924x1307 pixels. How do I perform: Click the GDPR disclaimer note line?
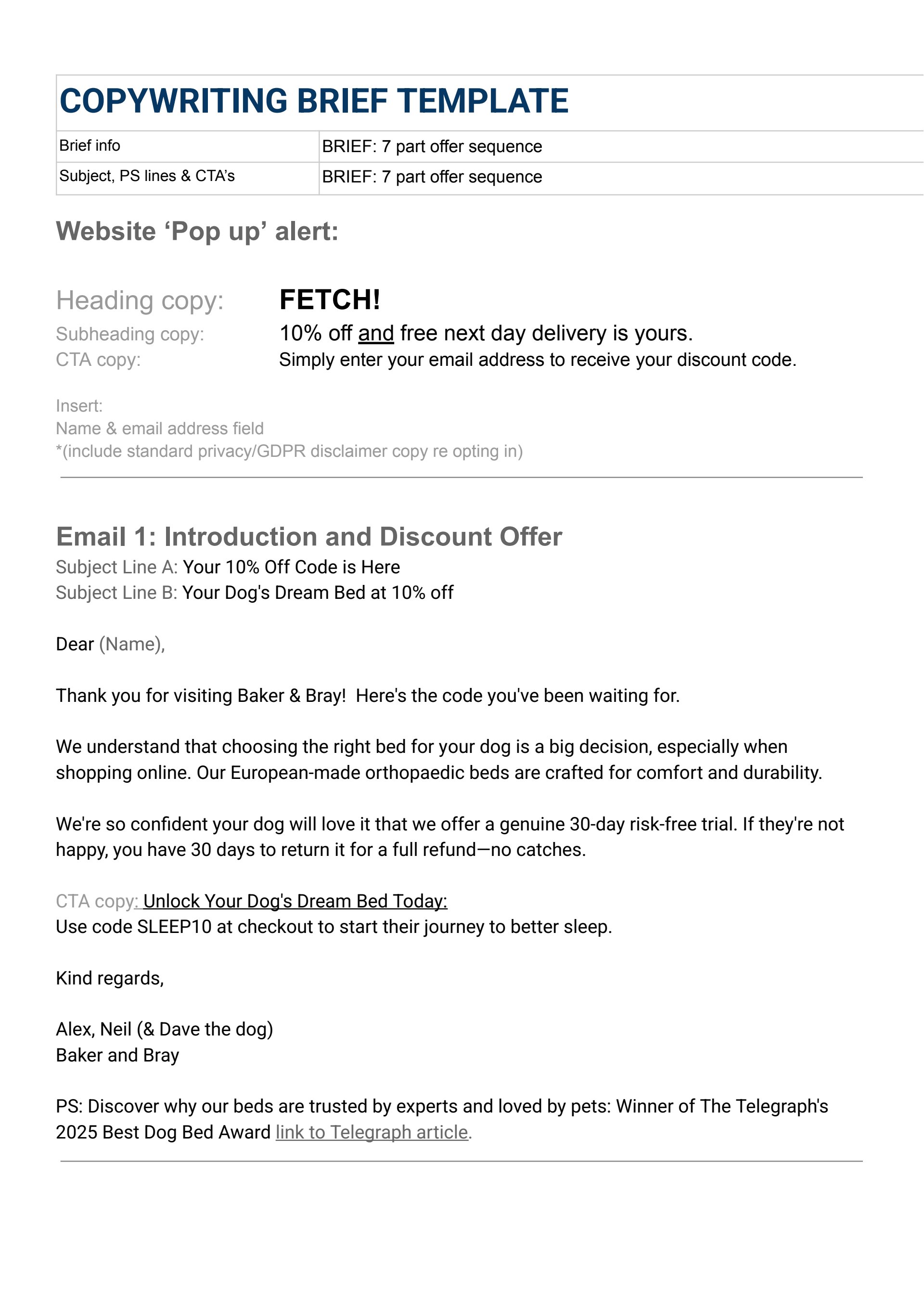(289, 452)
